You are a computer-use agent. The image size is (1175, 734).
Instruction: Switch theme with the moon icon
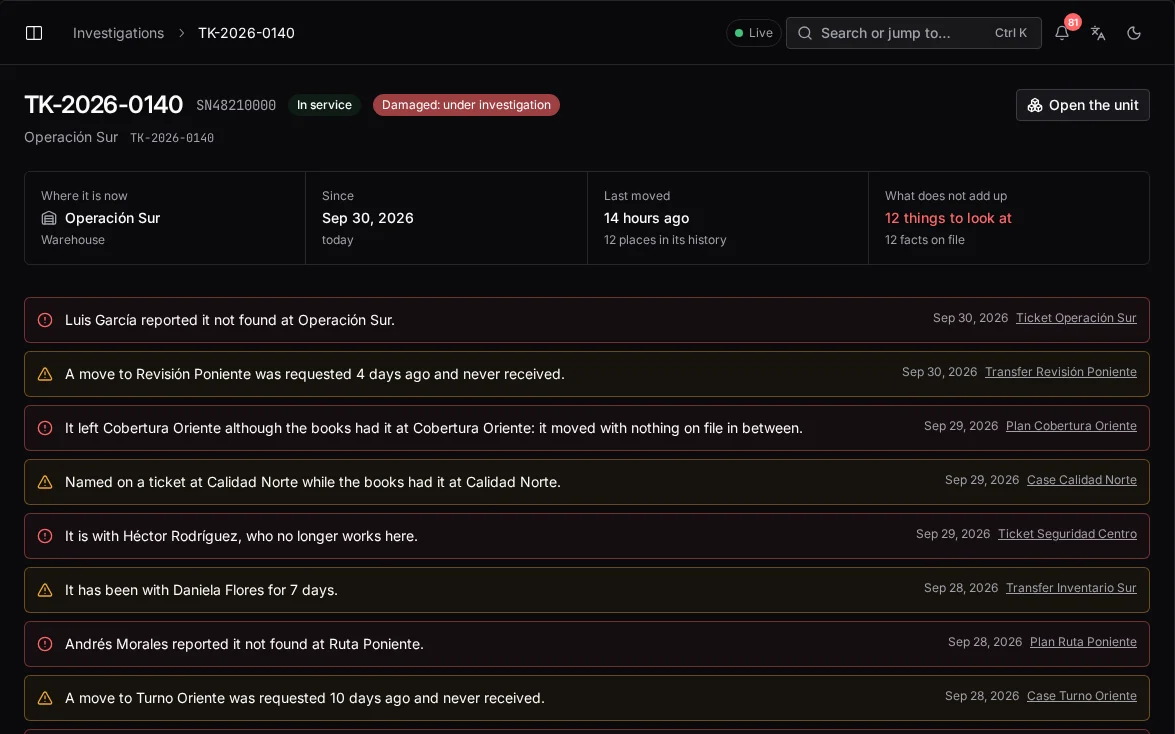point(1134,33)
